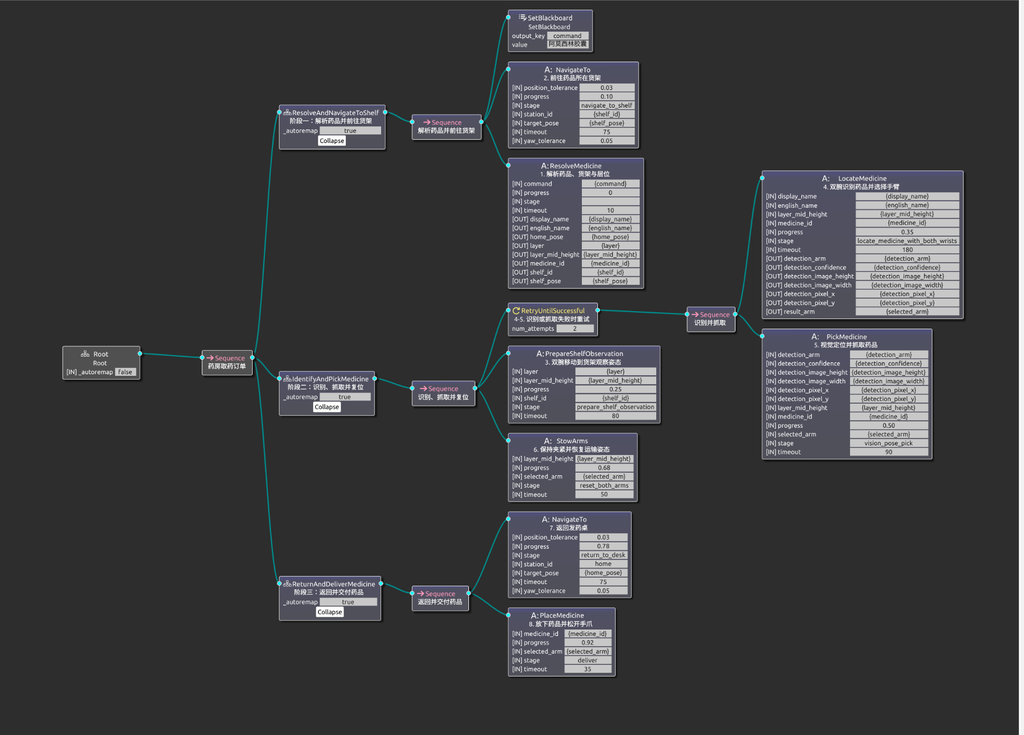Click the ResolveAndNavigateToShelf subtree icon
This screenshot has width=1024, height=735.
point(287,112)
